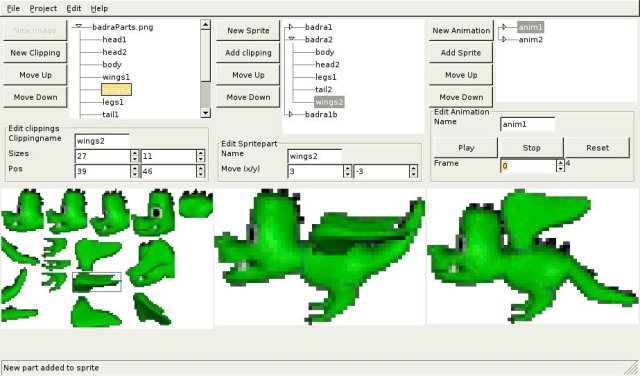The height and width of the screenshot is (376, 640).
Task: Open the Edit menu
Action: [x=73, y=8]
